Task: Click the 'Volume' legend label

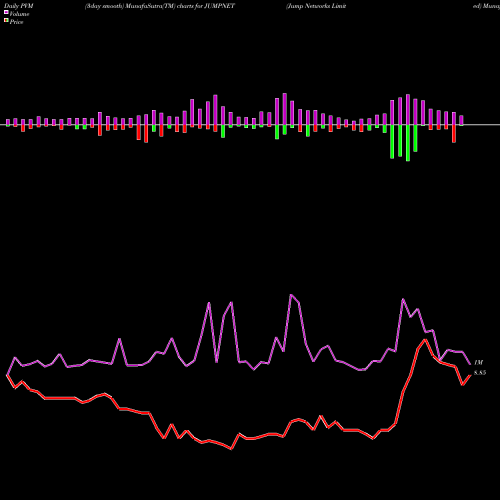Action: pos(19,14)
